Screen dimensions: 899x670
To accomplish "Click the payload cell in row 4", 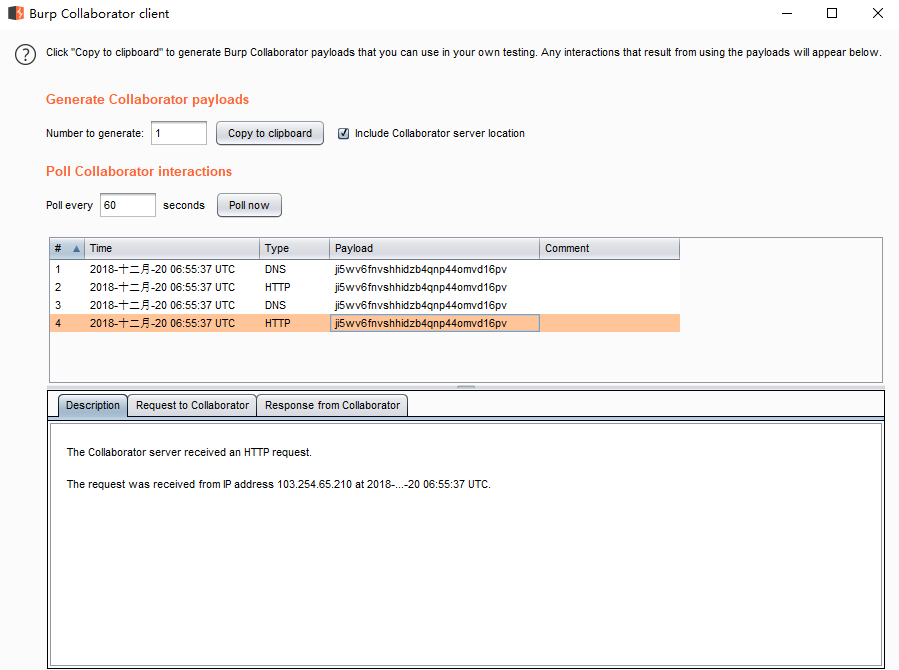I will pos(435,323).
